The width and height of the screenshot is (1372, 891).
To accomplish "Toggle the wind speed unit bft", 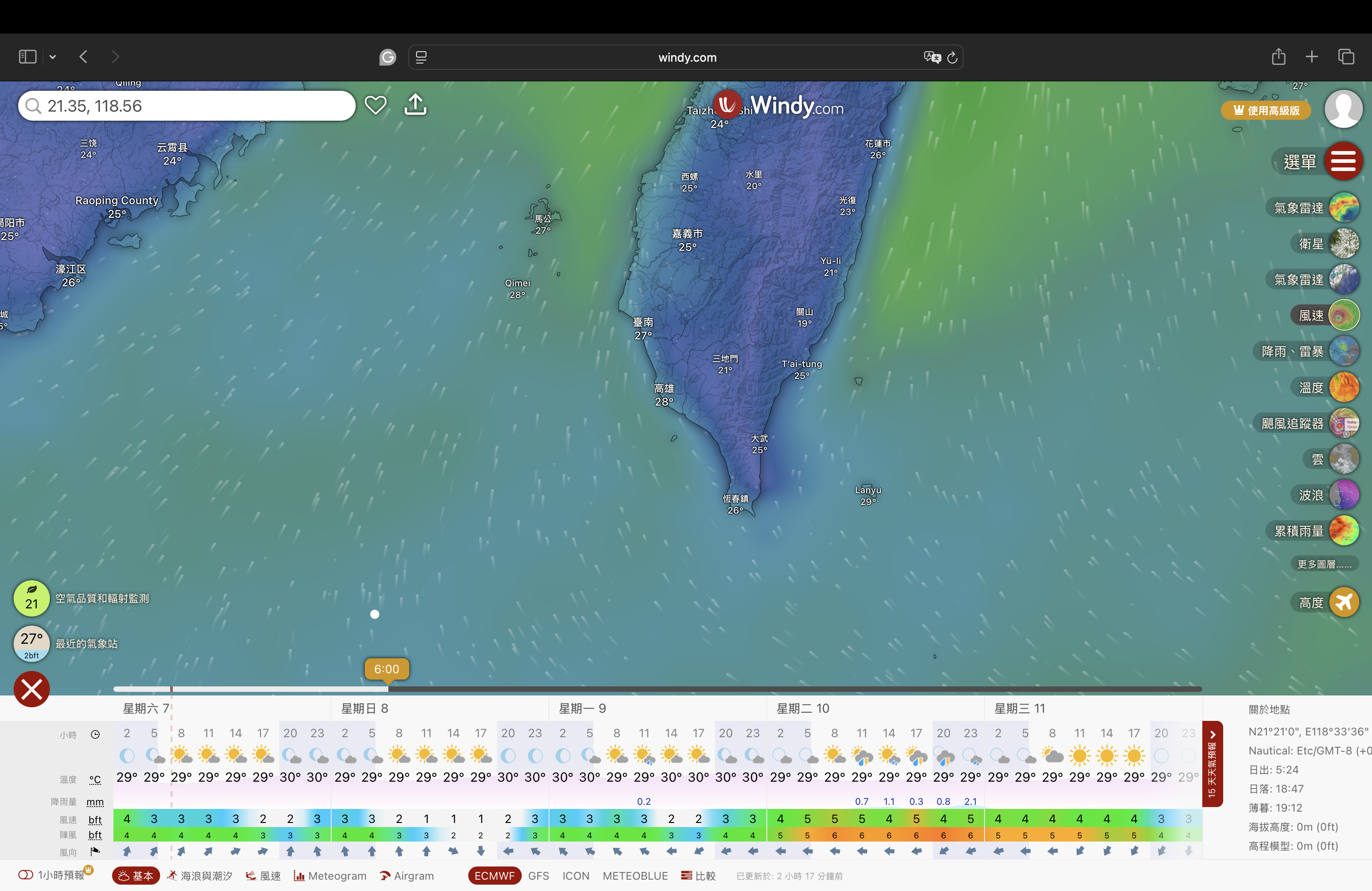I will [x=95, y=819].
